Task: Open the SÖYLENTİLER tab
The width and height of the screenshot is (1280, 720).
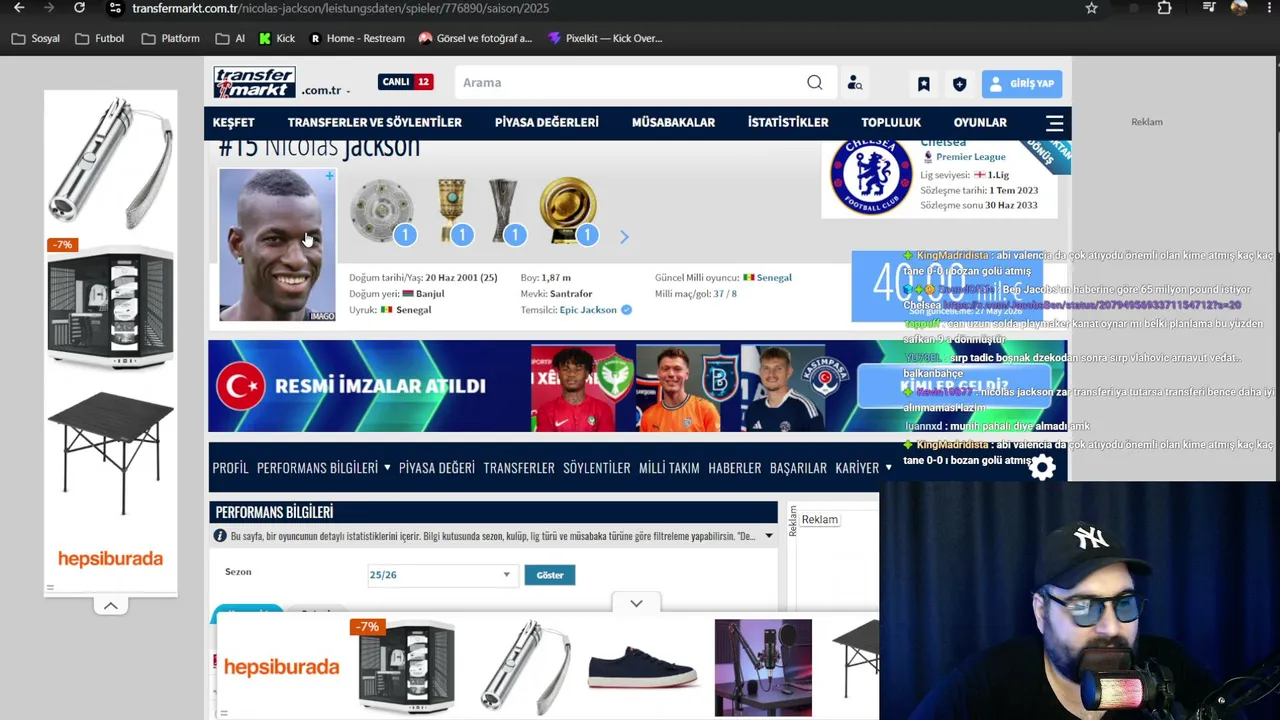Action: pyautogui.click(x=597, y=468)
